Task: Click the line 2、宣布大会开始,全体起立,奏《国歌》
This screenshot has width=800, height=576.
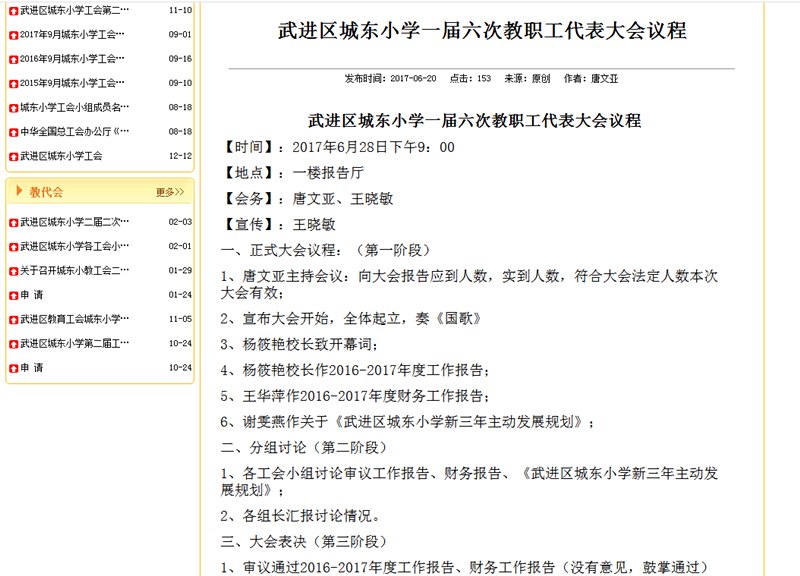Action: pos(351,318)
